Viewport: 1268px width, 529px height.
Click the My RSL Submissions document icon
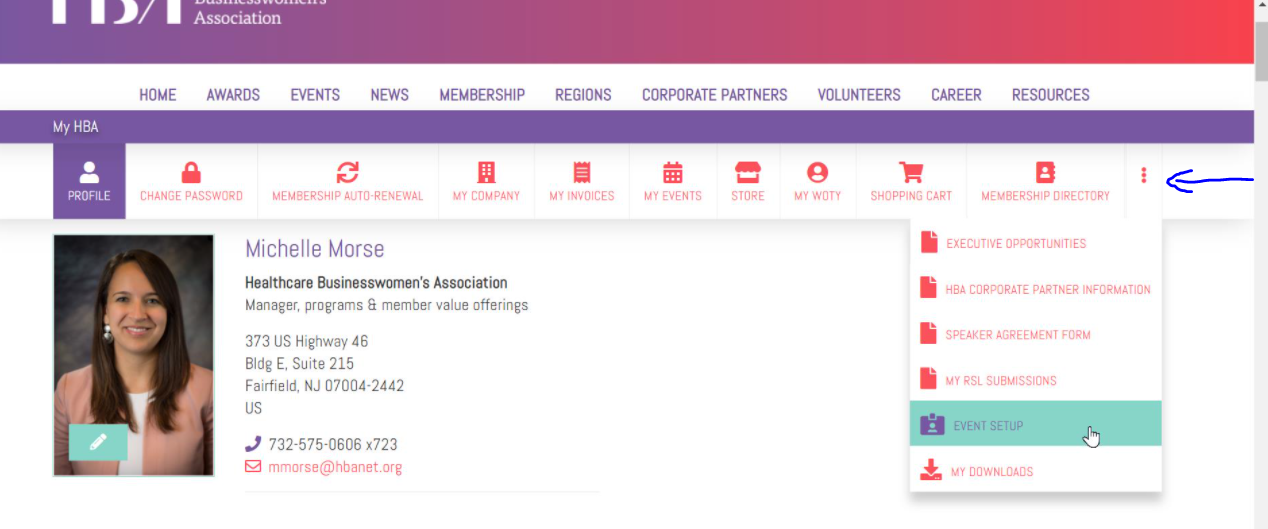tap(929, 380)
